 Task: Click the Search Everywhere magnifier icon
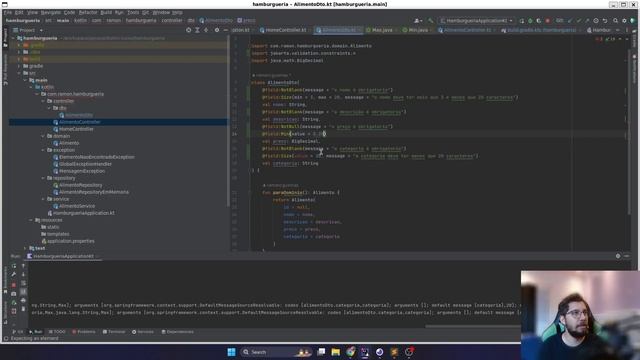(615, 20)
